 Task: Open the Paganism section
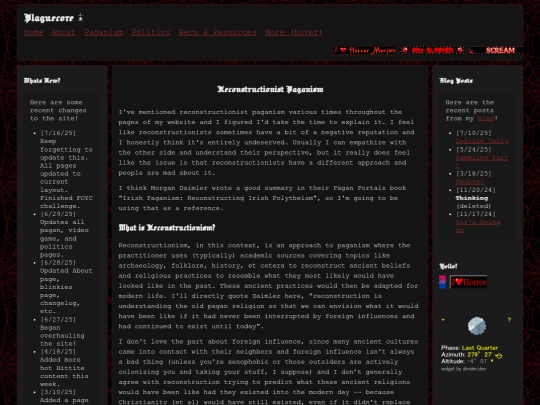(104, 32)
